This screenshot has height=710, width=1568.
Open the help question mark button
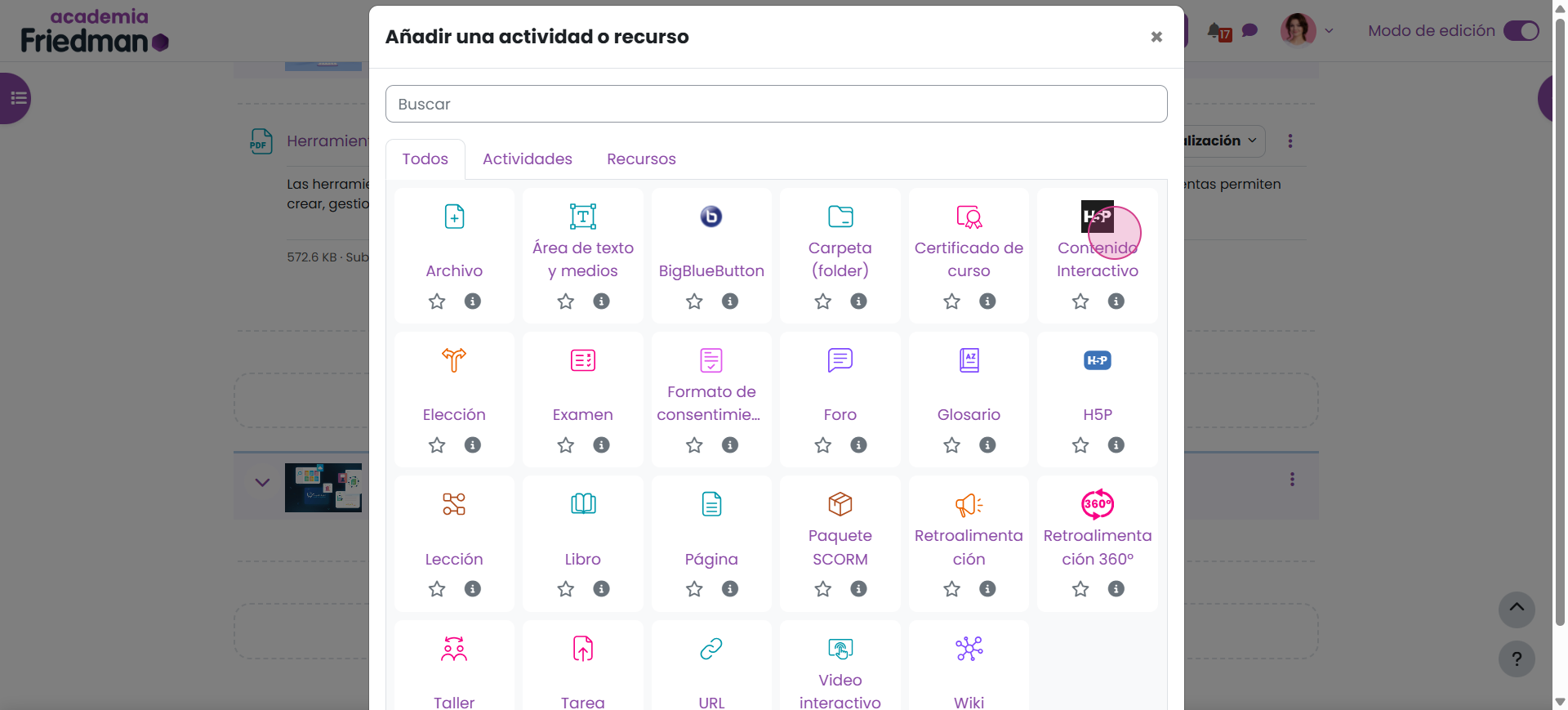point(1517,659)
